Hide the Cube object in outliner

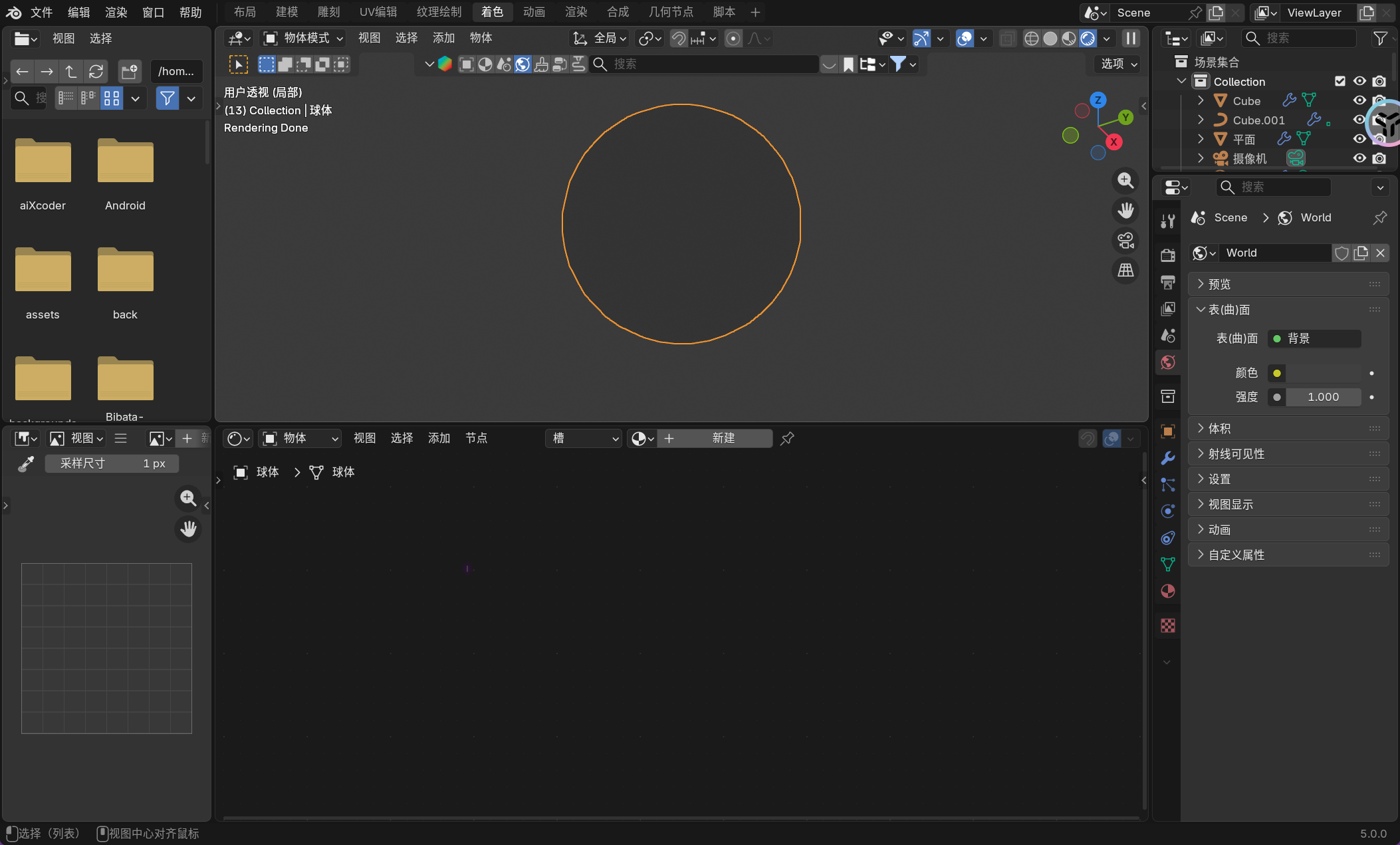[1359, 100]
